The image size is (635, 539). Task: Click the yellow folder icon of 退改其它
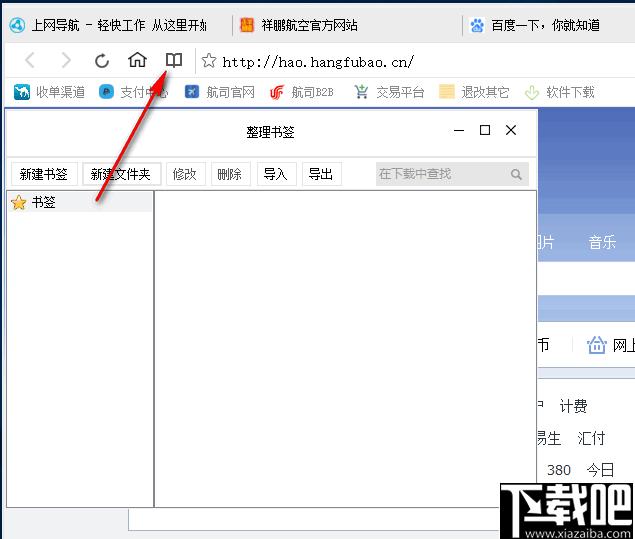tap(446, 92)
